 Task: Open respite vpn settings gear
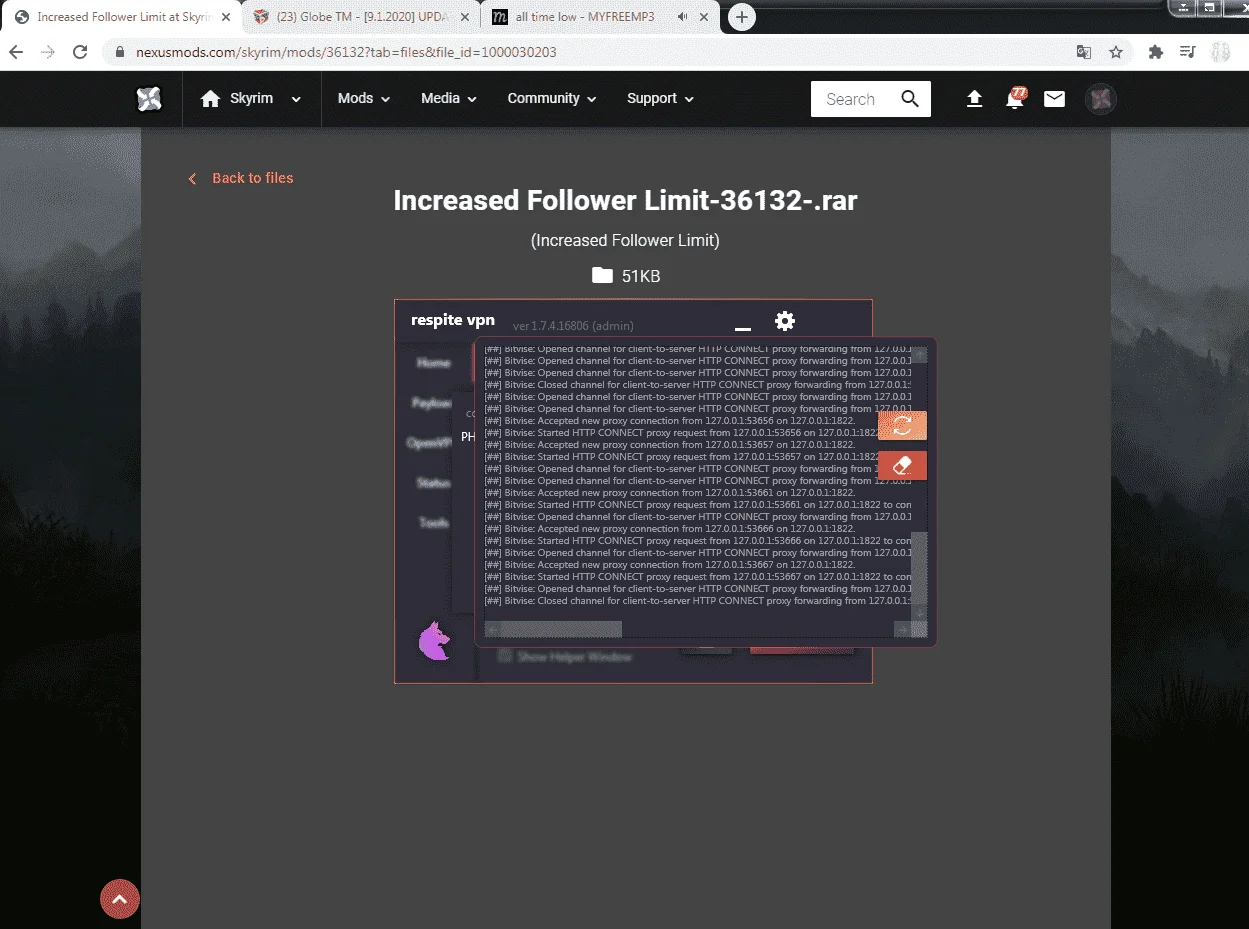(785, 321)
